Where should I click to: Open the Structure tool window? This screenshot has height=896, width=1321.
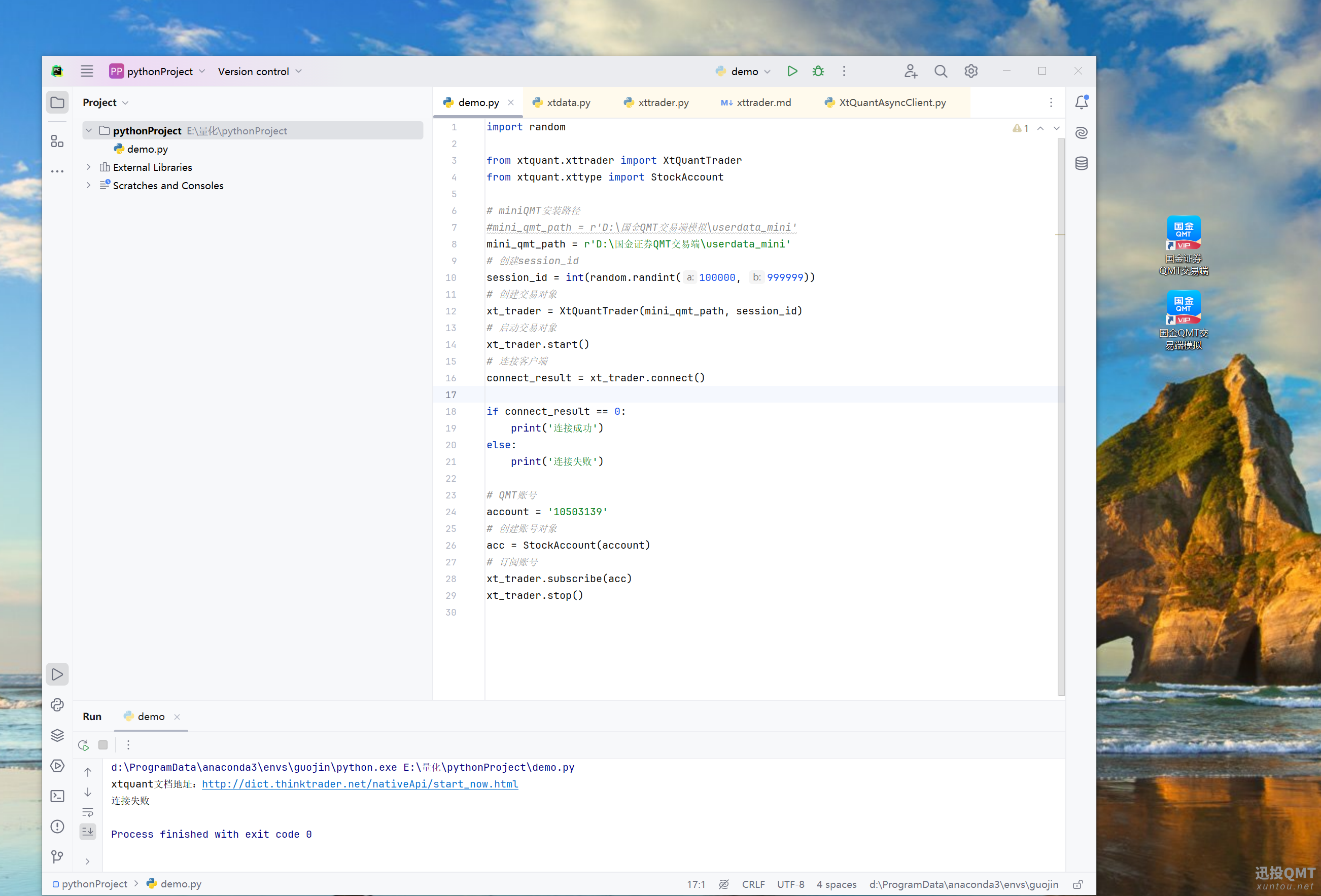point(57,141)
